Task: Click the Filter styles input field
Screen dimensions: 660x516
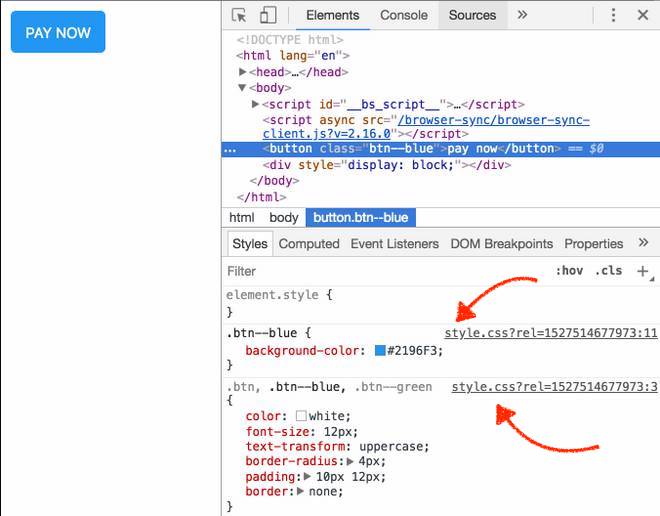Action: [x=380, y=271]
